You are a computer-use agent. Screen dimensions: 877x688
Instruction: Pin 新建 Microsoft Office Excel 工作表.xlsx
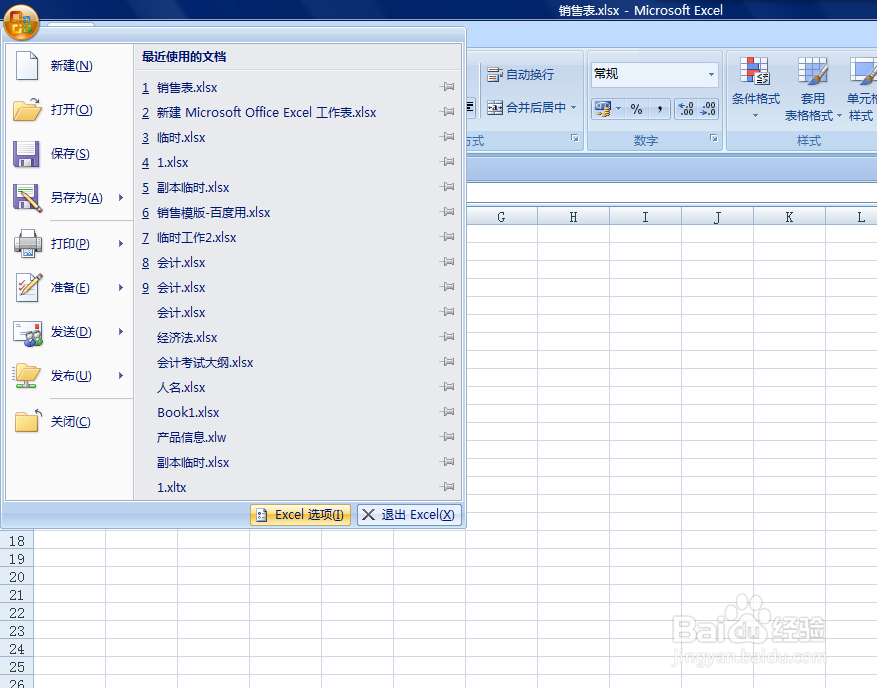447,112
